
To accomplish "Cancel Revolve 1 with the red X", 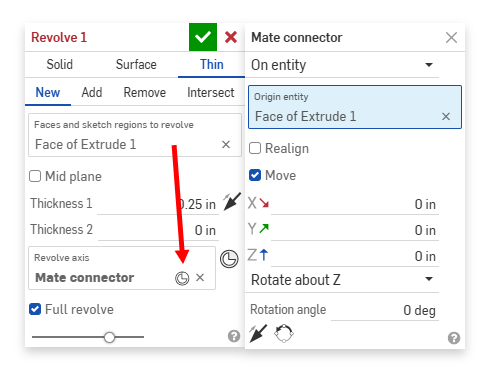I will pyautogui.click(x=231, y=37).
